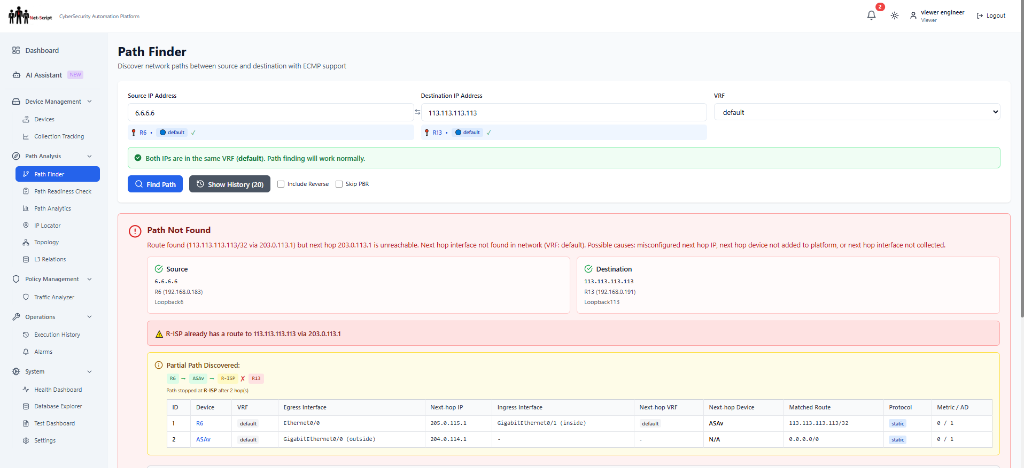
Task: Log out of the platform
Action: 991,16
